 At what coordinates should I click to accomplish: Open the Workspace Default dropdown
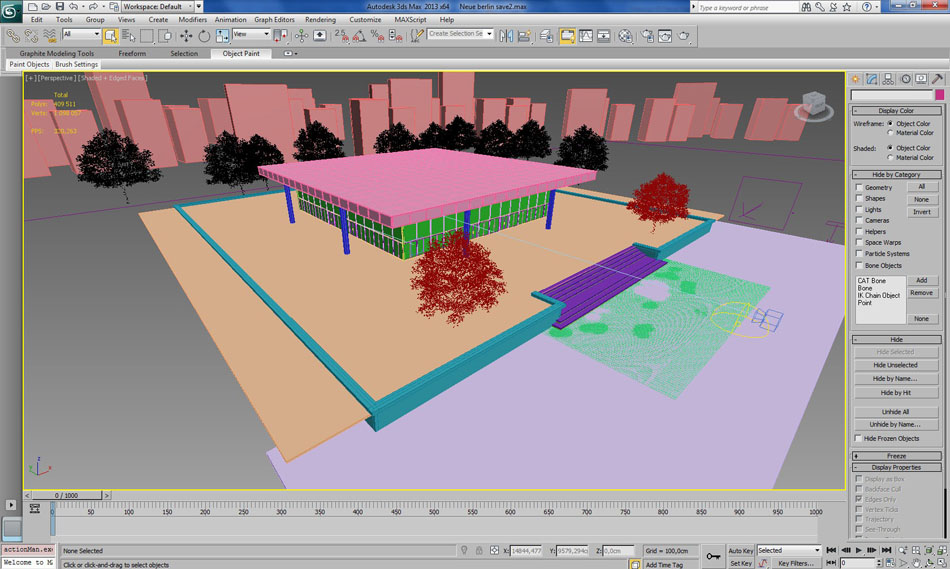click(160, 6)
